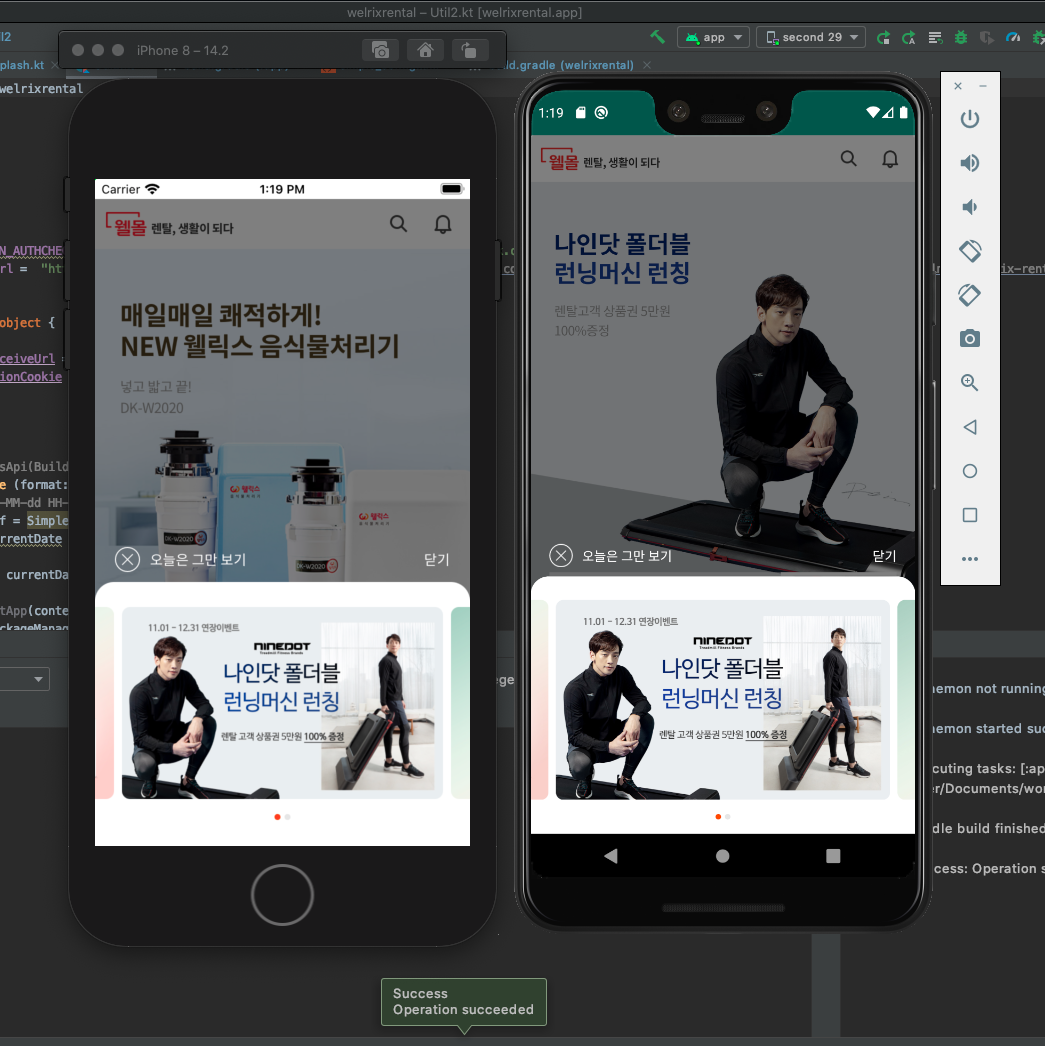Switch to the build.gradle (welrixrental) tab
The width and height of the screenshot is (1045, 1046).
[570, 65]
